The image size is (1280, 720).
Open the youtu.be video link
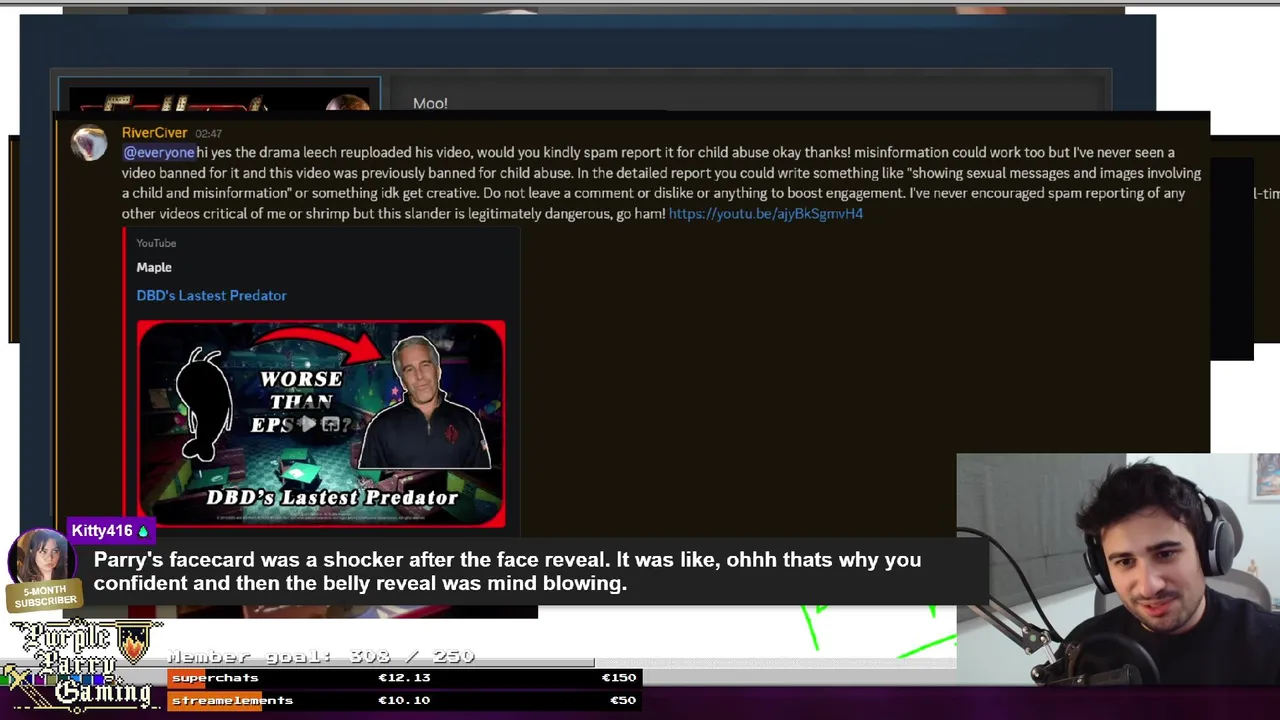(x=765, y=214)
